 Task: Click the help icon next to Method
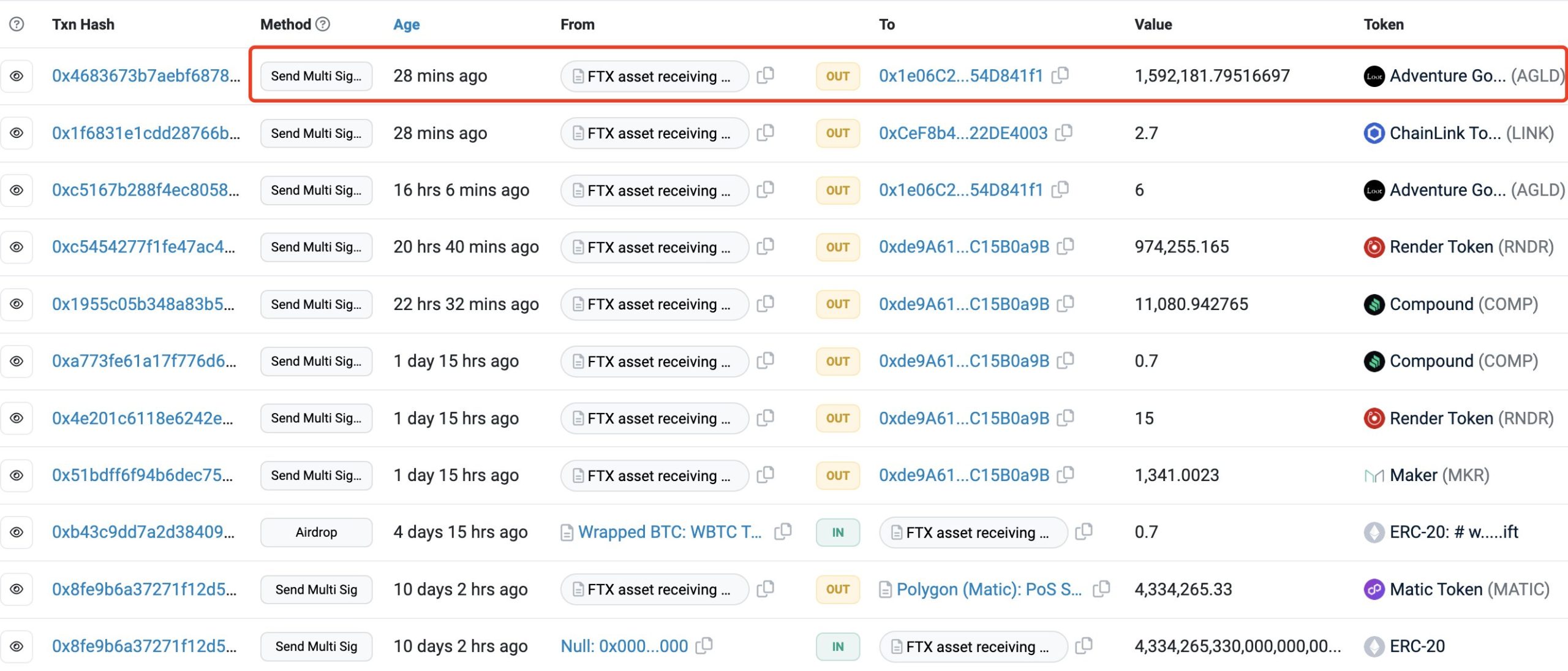(x=323, y=24)
